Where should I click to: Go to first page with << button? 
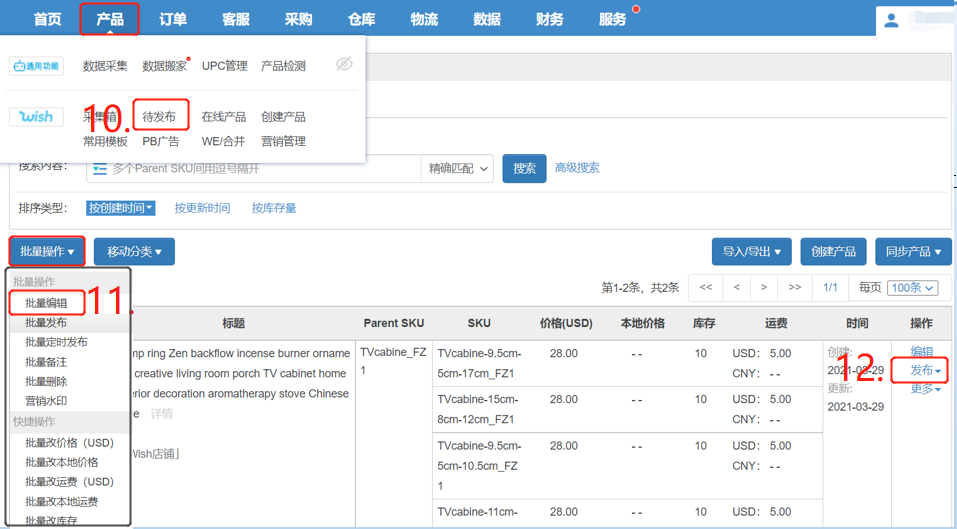click(x=706, y=287)
